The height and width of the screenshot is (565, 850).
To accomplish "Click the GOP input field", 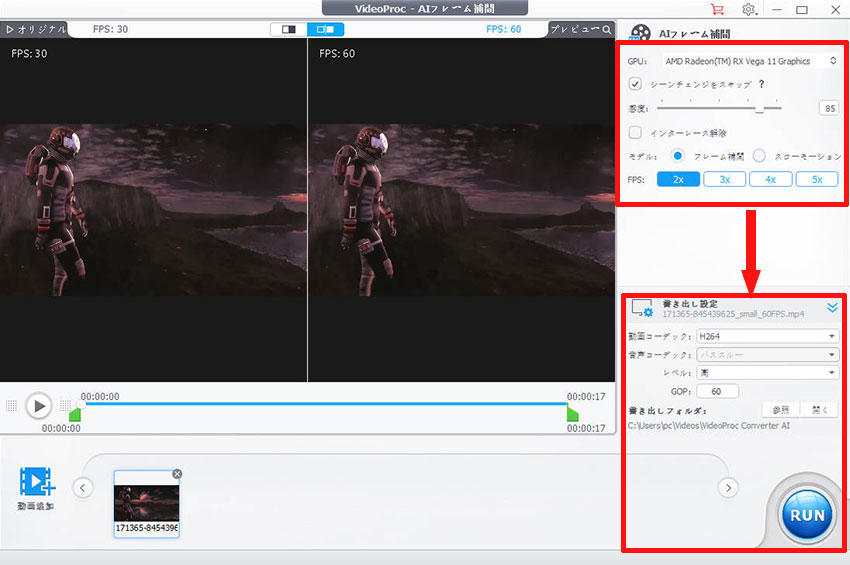I will coord(717,391).
